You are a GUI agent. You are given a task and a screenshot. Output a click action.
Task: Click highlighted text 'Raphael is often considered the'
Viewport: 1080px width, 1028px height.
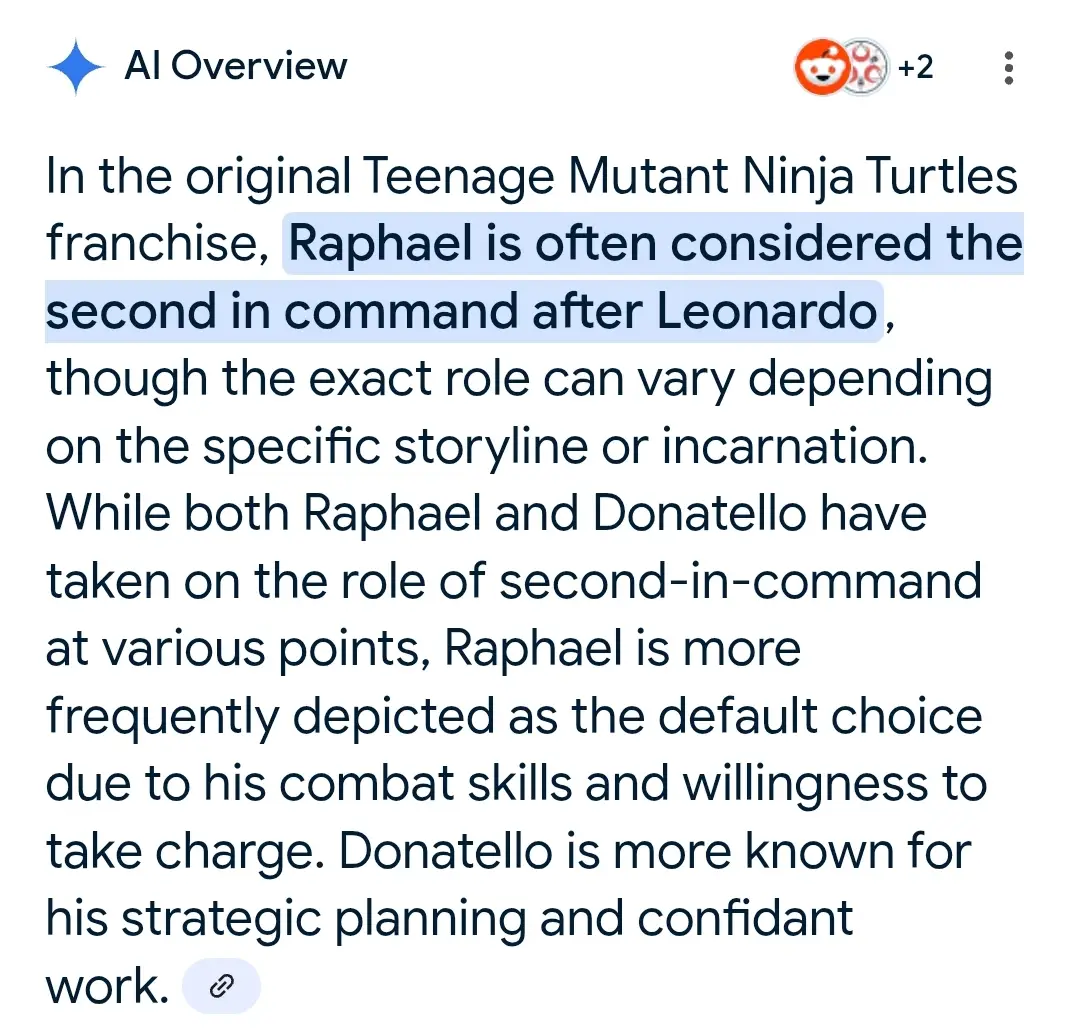click(655, 243)
